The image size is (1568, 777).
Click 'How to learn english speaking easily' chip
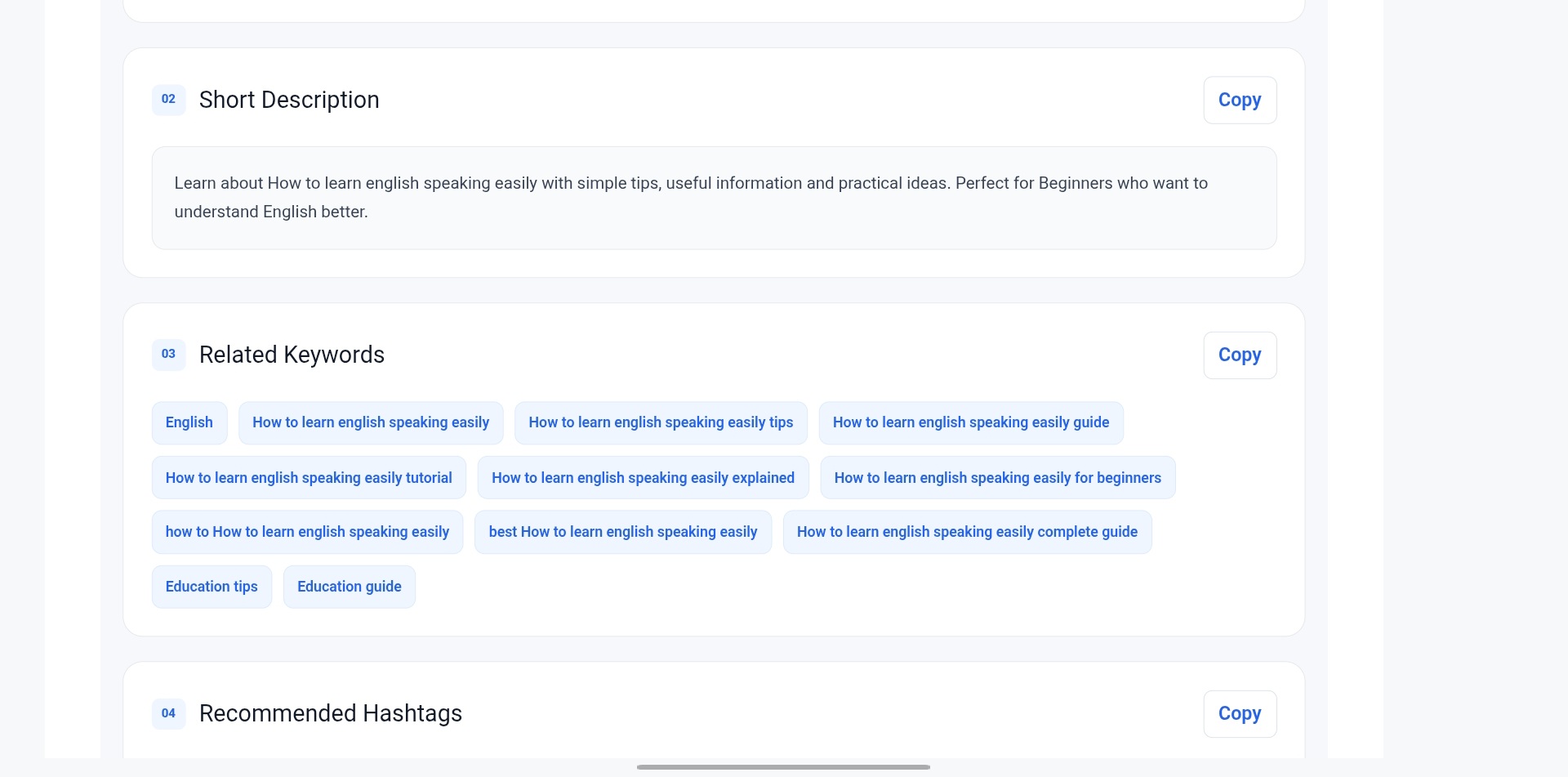(x=371, y=423)
